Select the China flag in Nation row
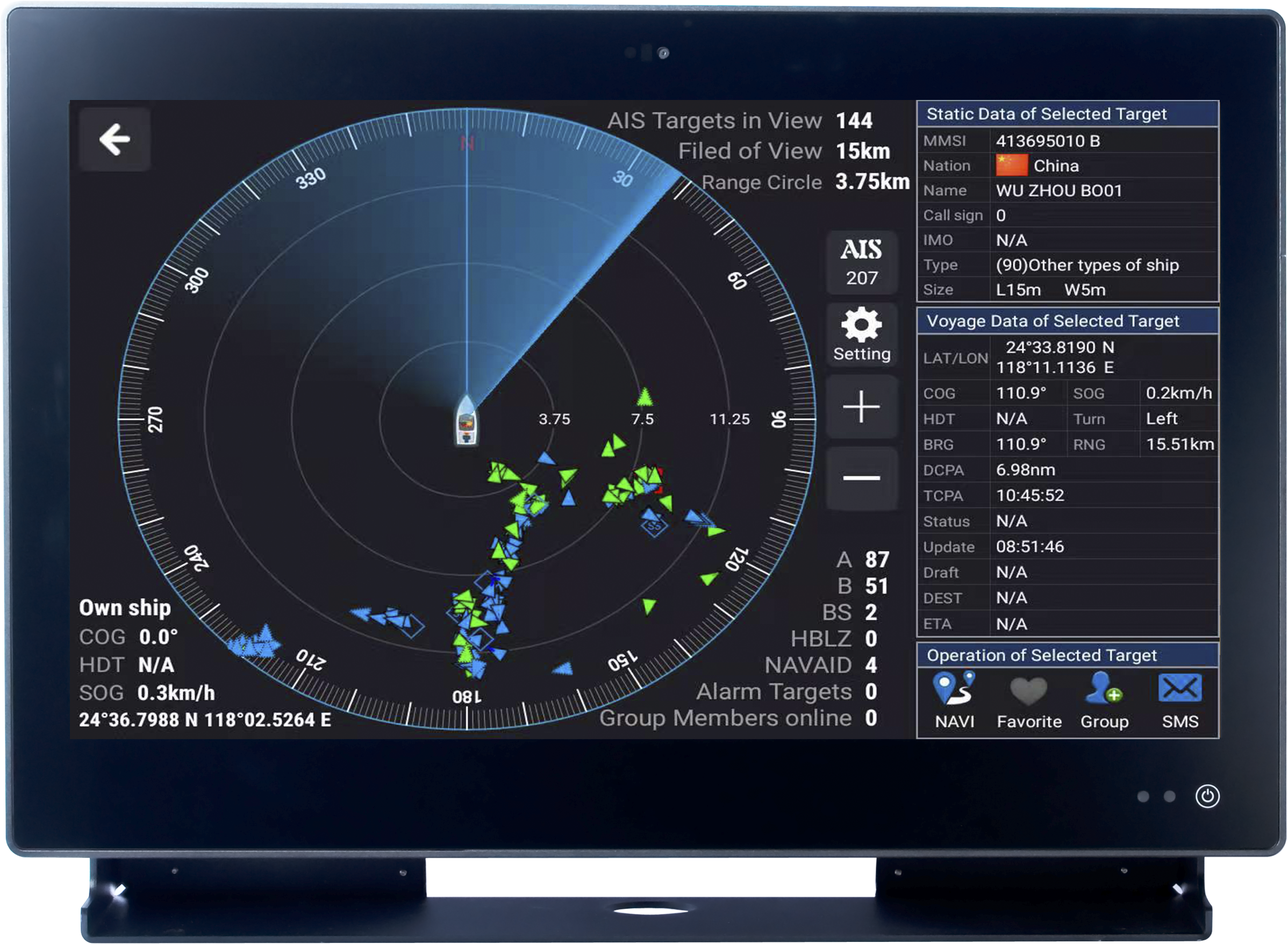 1012,165
